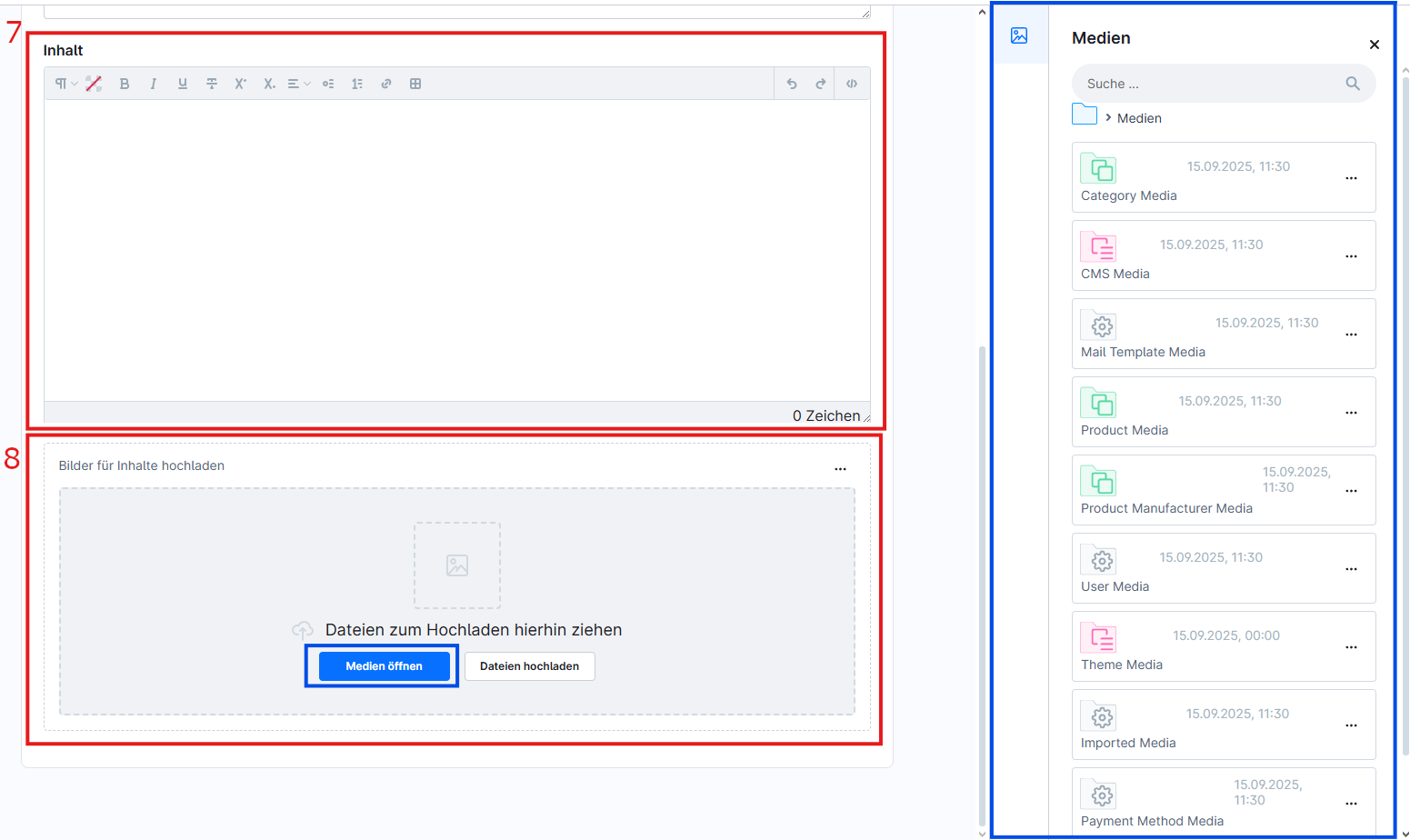Apply italic formatting in the editor toolbar
Viewport: 1410px width, 840px height.
click(x=154, y=84)
